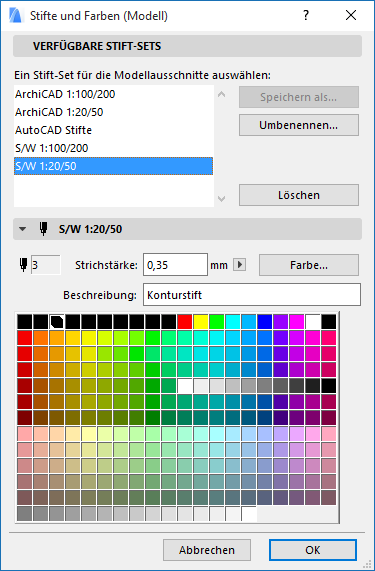Select the white swatch in top pen row
This screenshot has height=571, width=375.
(313, 322)
